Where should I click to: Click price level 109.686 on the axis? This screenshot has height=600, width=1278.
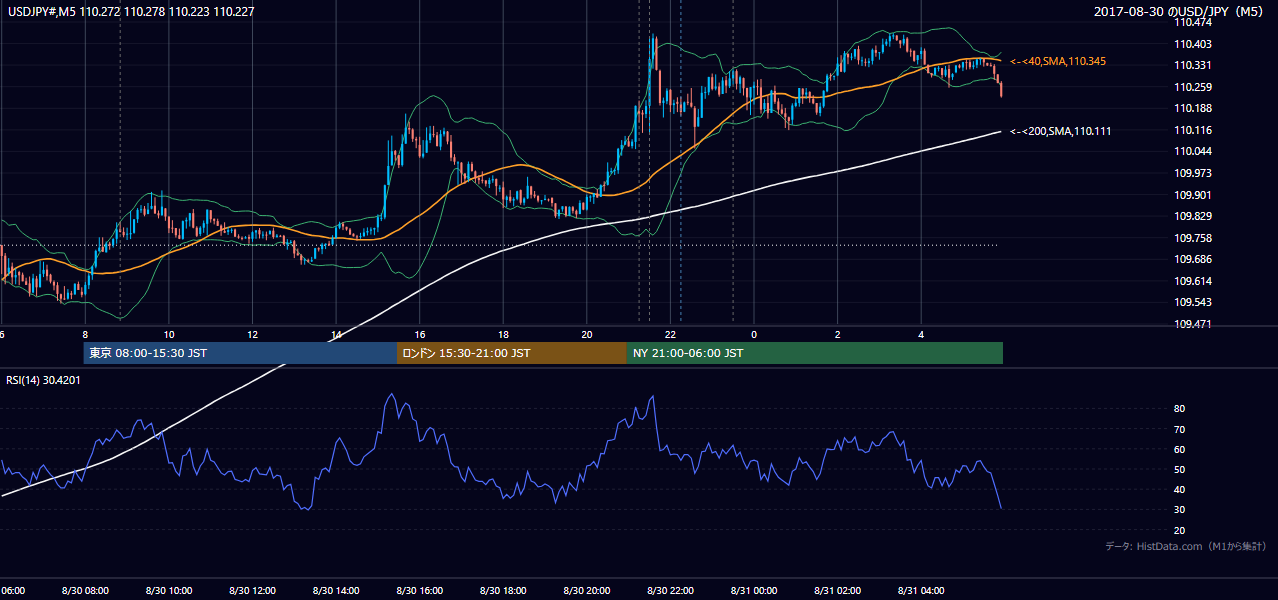point(1192,259)
